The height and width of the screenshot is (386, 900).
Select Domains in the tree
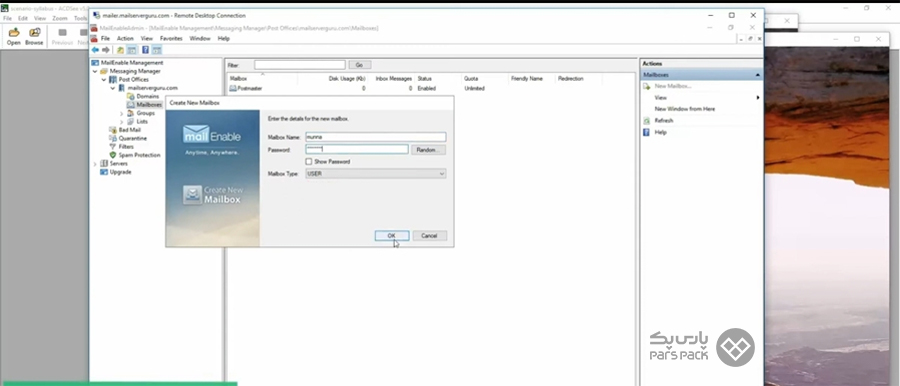[x=148, y=96]
